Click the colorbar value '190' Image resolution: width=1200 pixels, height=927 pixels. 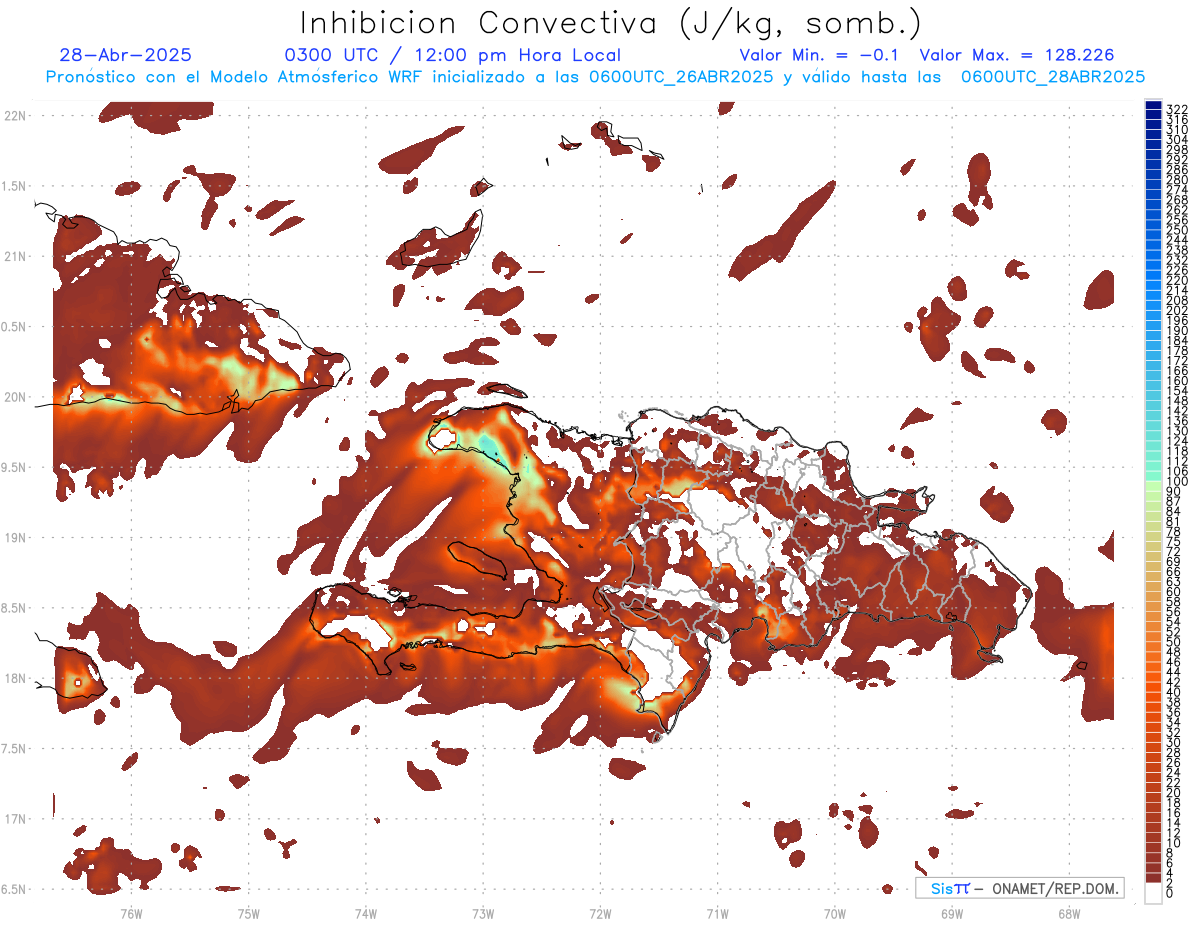(1177, 331)
